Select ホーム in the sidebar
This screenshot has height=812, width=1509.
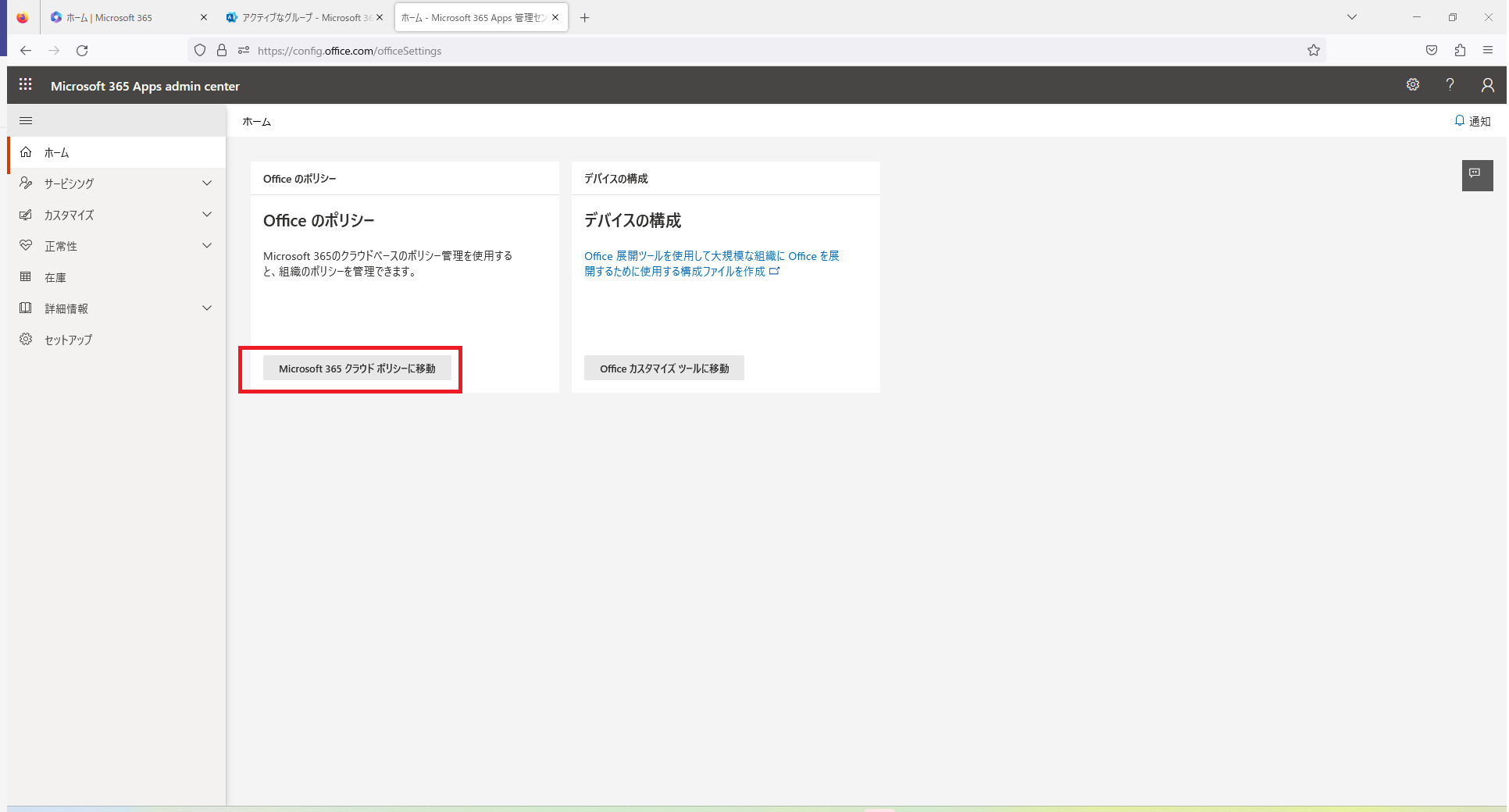pos(57,153)
